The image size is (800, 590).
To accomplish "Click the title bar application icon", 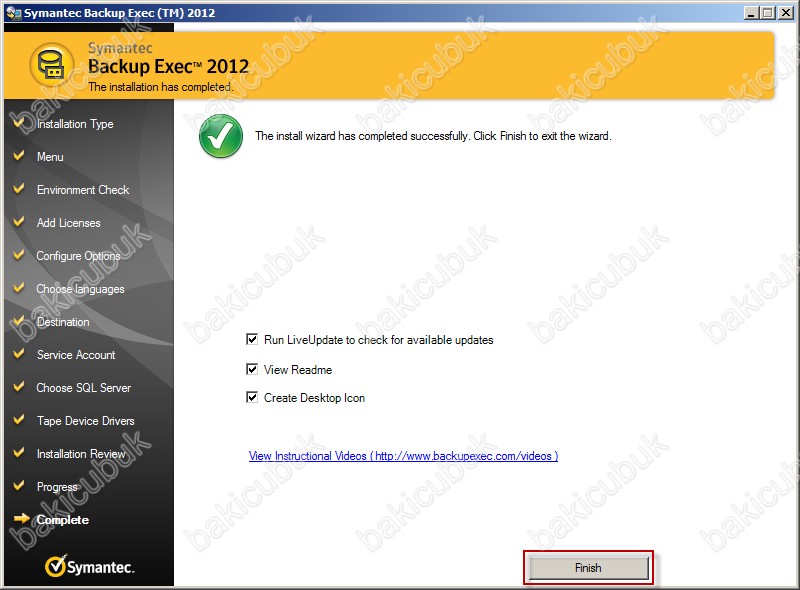I will tap(13, 13).
